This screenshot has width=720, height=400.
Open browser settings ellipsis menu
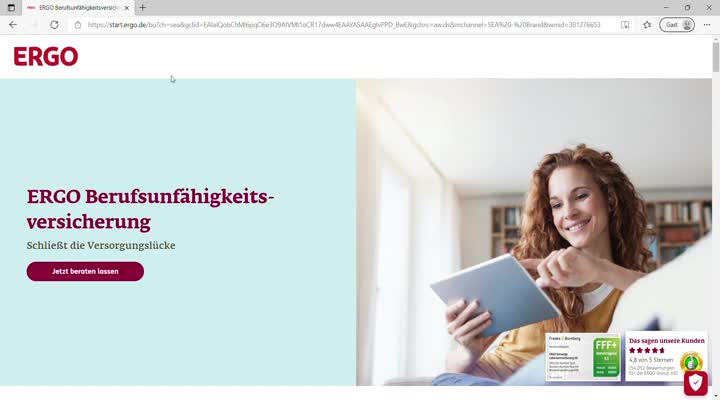click(x=707, y=25)
